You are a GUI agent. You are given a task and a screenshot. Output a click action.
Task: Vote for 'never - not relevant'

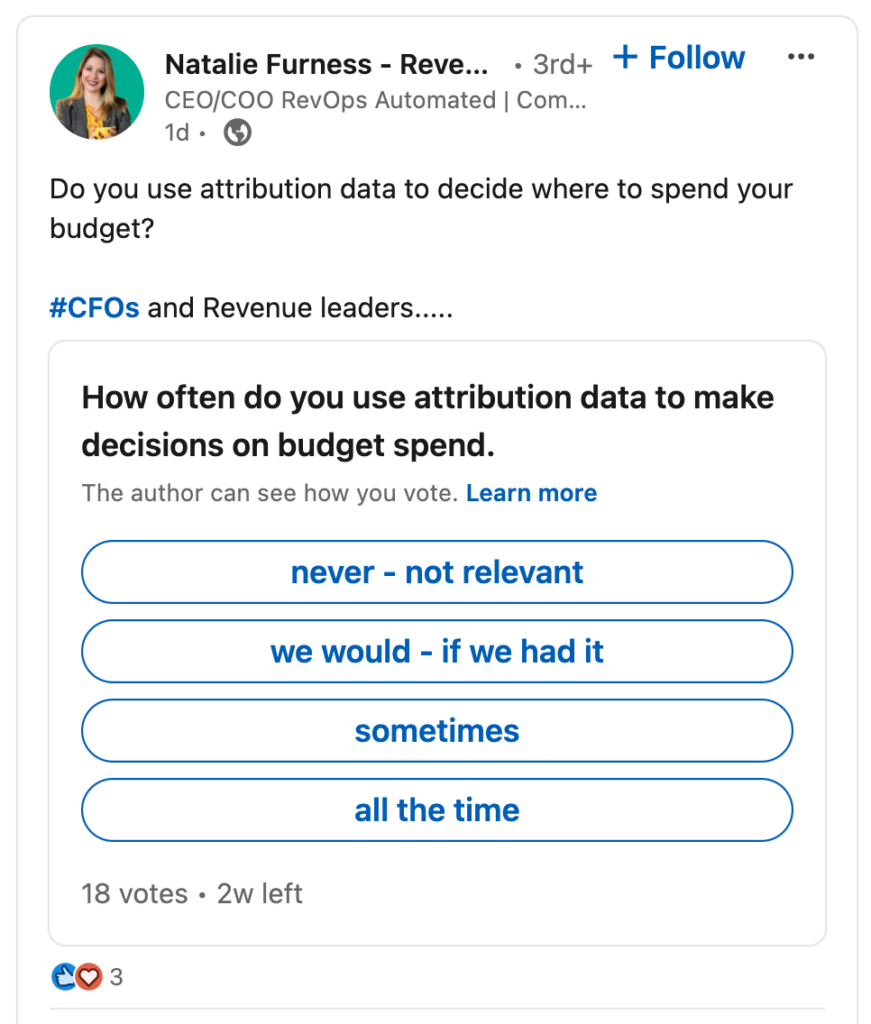click(x=436, y=571)
